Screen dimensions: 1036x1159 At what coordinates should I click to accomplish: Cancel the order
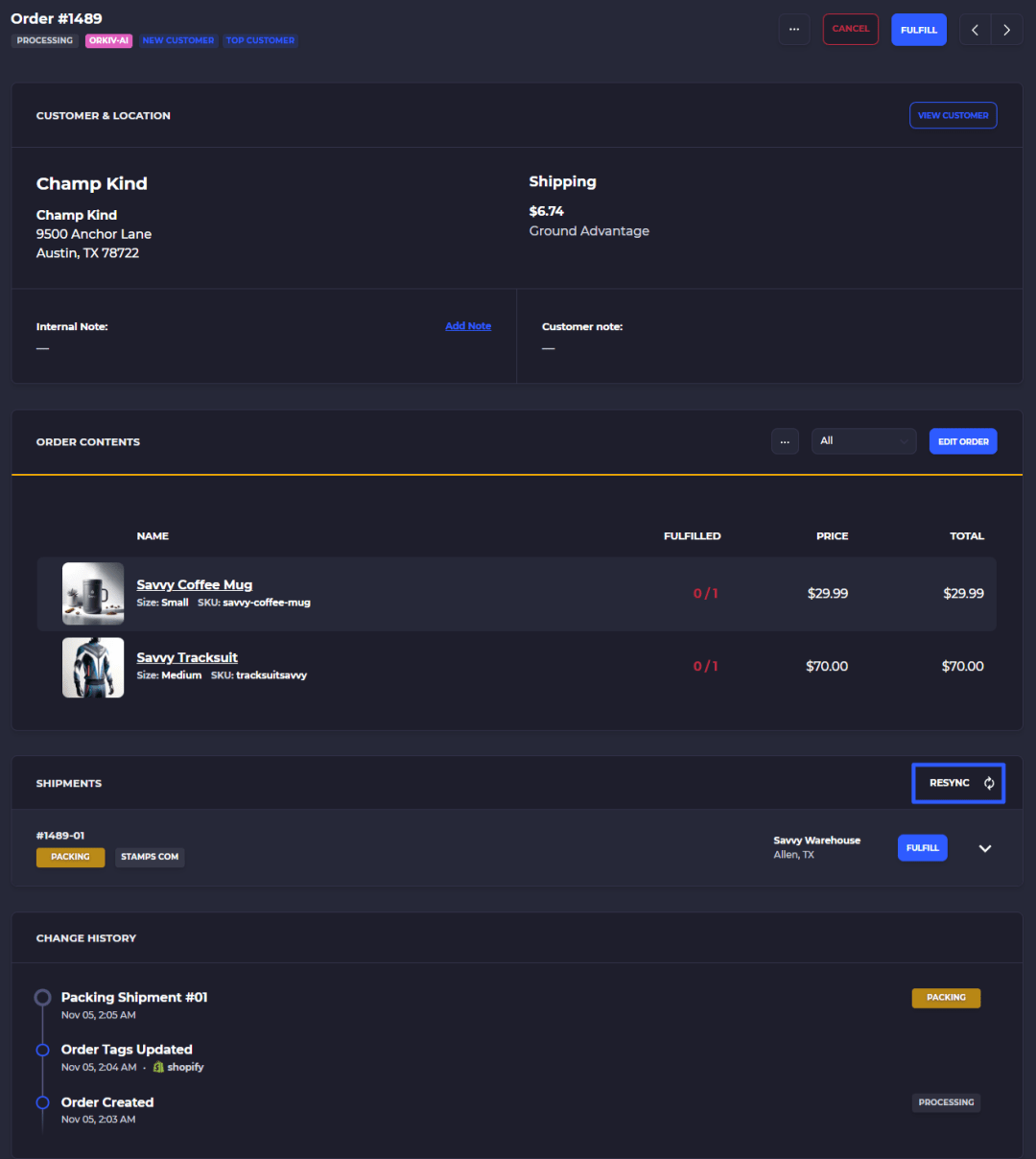pos(851,29)
